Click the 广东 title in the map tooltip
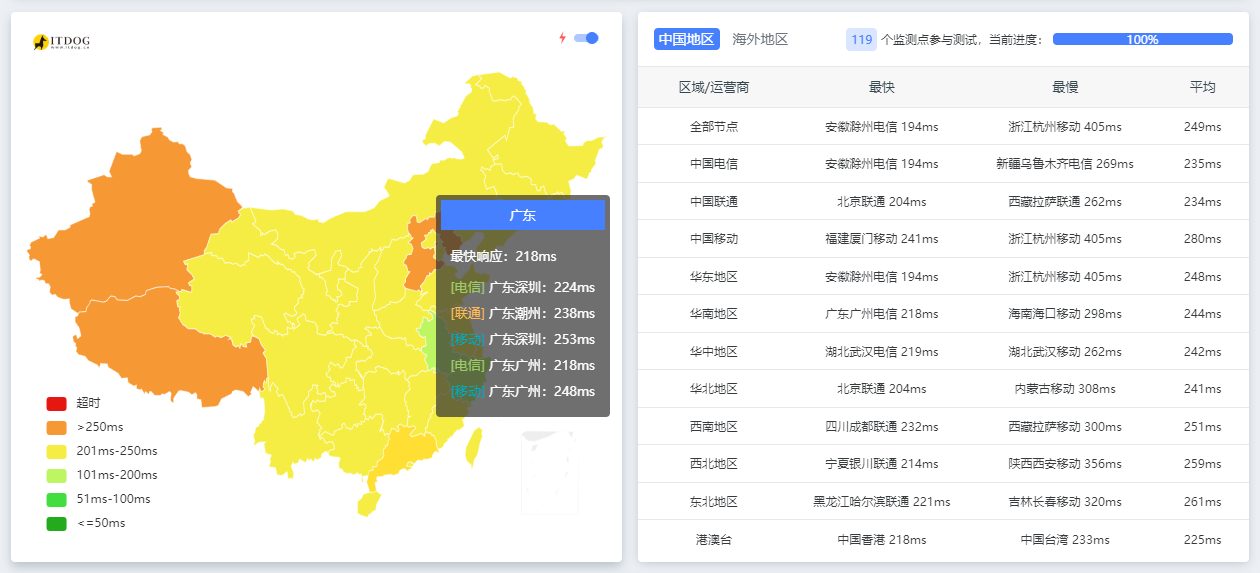The width and height of the screenshot is (1260, 573). tap(522, 215)
